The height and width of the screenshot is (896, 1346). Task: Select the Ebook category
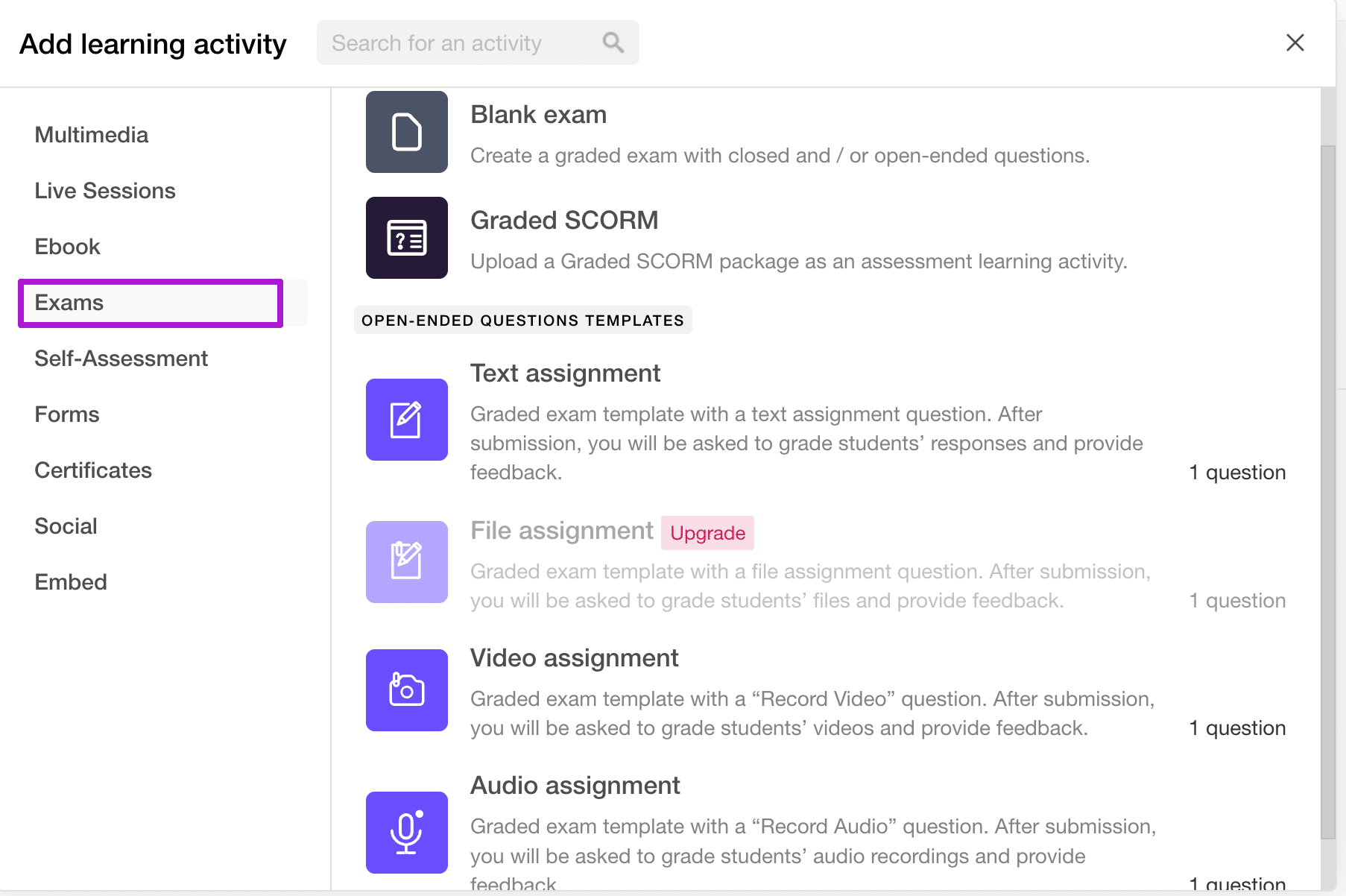click(67, 246)
